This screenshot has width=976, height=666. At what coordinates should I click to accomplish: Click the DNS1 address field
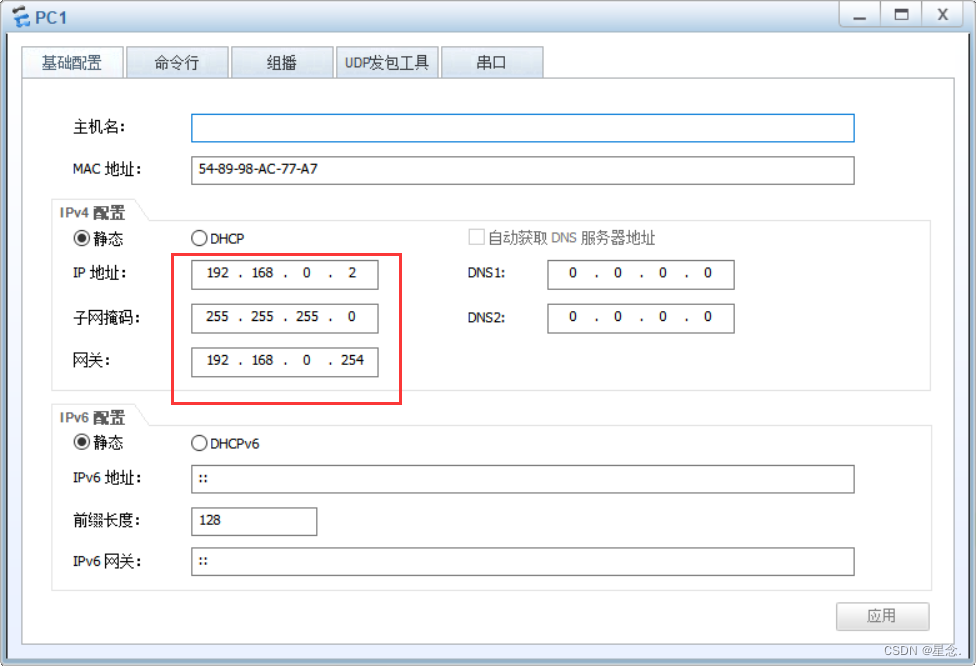[x=640, y=274]
